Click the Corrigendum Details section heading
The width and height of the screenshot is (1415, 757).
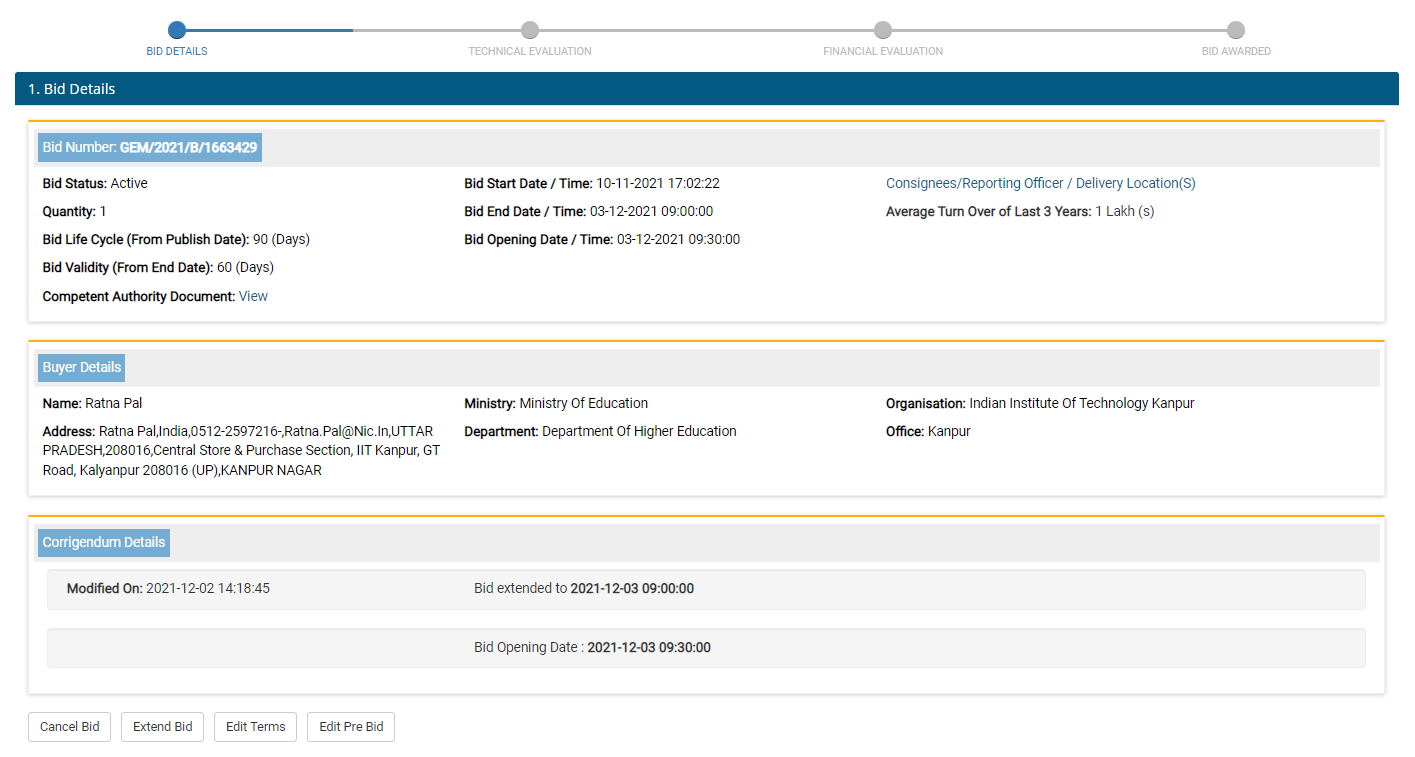pyautogui.click(x=104, y=542)
